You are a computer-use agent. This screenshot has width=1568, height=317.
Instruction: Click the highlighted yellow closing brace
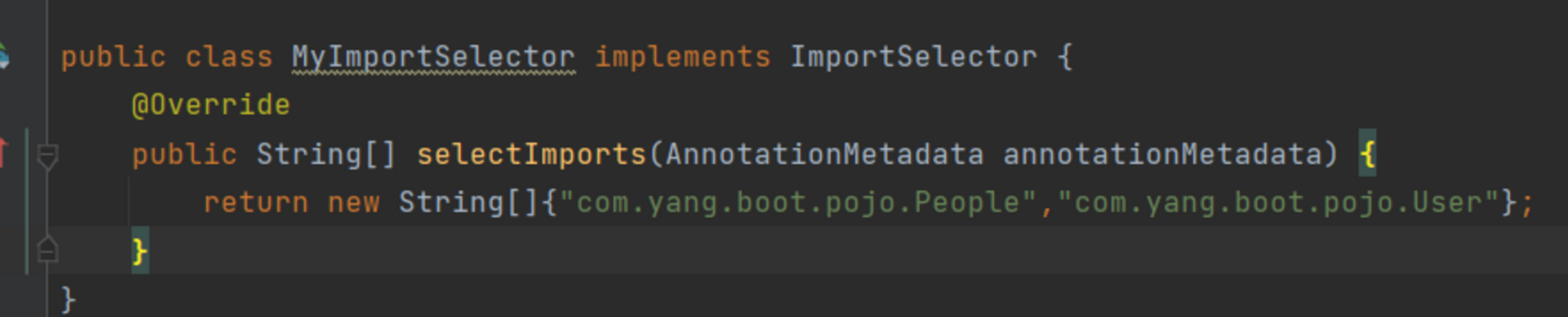click(140, 251)
